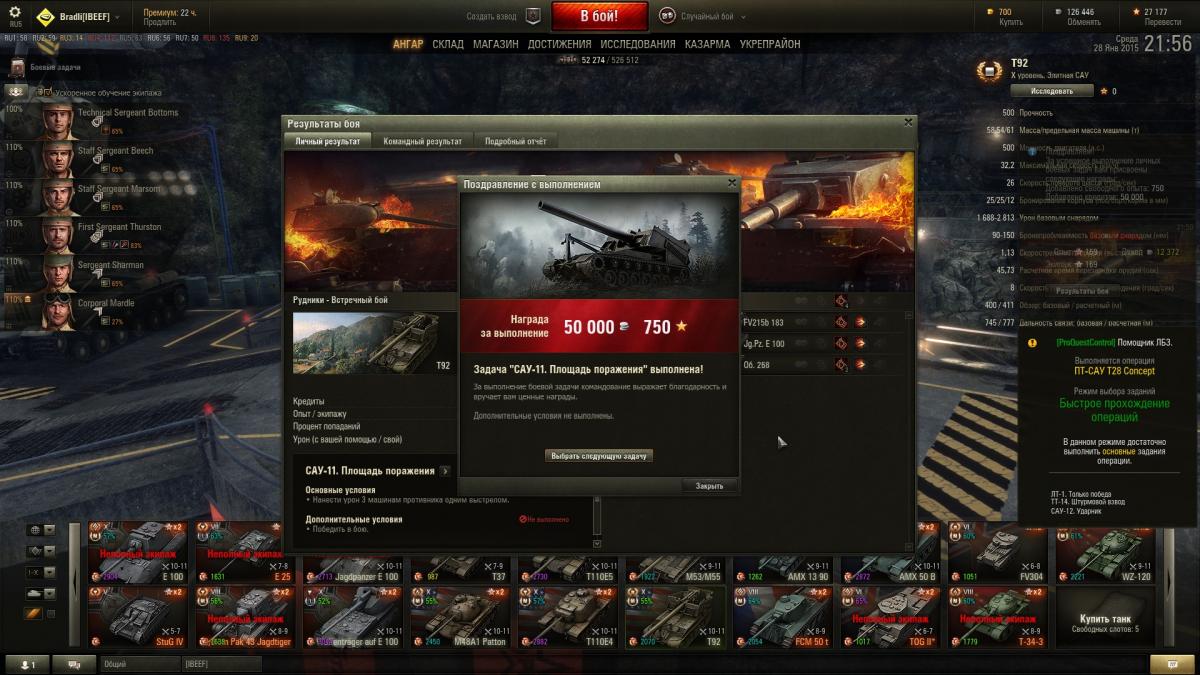Click the Общий chat channel tab
Screen dimensions: 1200x675
(x=140, y=664)
